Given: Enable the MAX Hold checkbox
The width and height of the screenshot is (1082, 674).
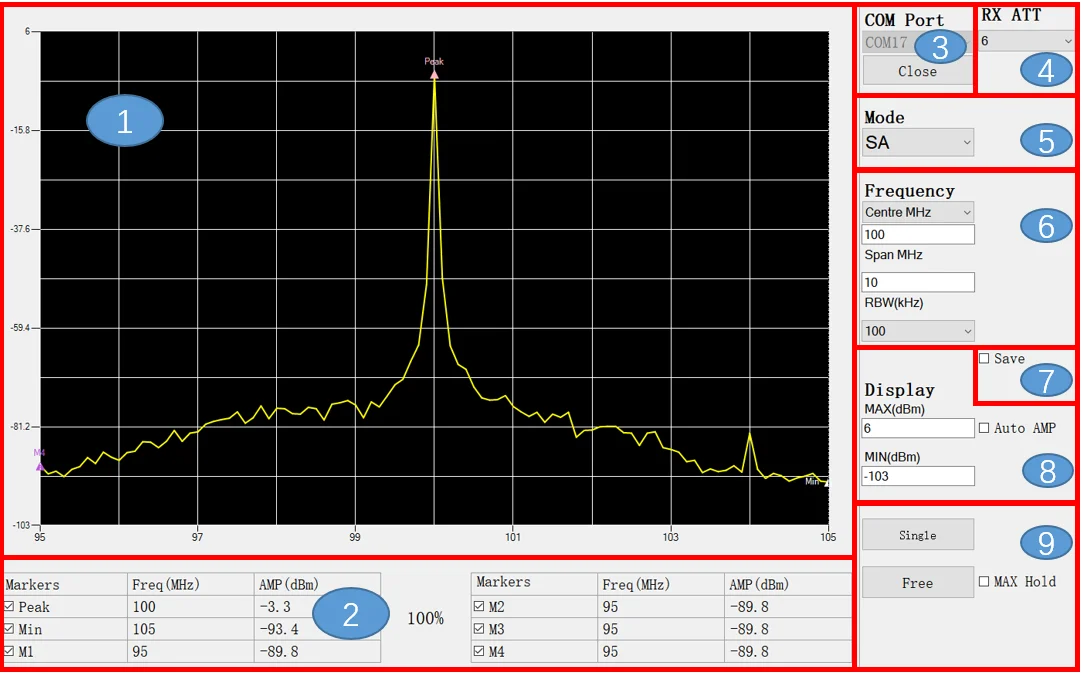Looking at the screenshot, I should coord(984,582).
